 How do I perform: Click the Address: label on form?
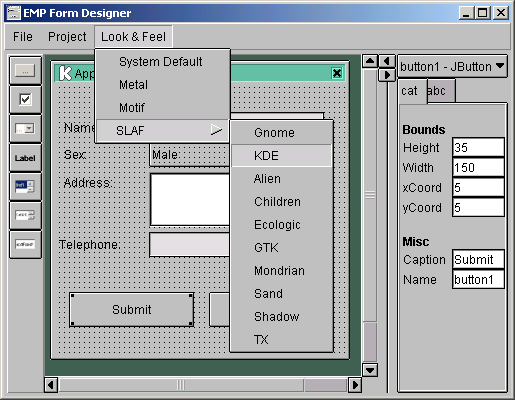point(88,183)
